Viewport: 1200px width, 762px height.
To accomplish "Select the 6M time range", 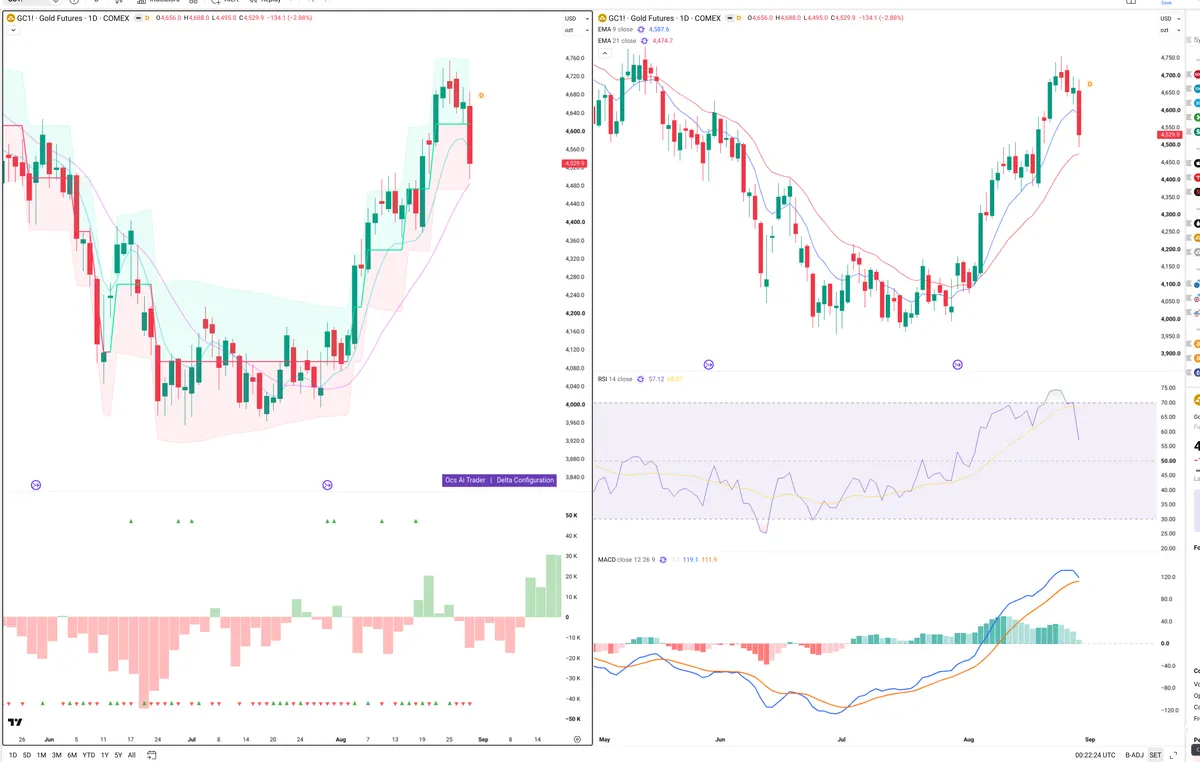I will click(x=72, y=755).
